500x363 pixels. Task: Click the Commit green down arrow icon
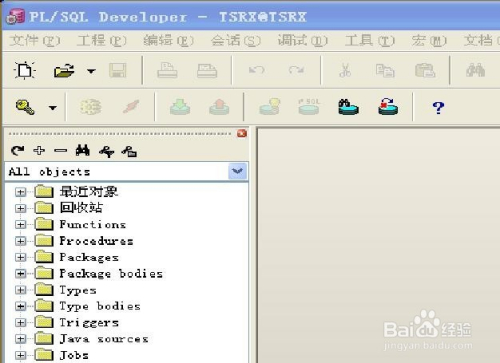(x=180, y=107)
